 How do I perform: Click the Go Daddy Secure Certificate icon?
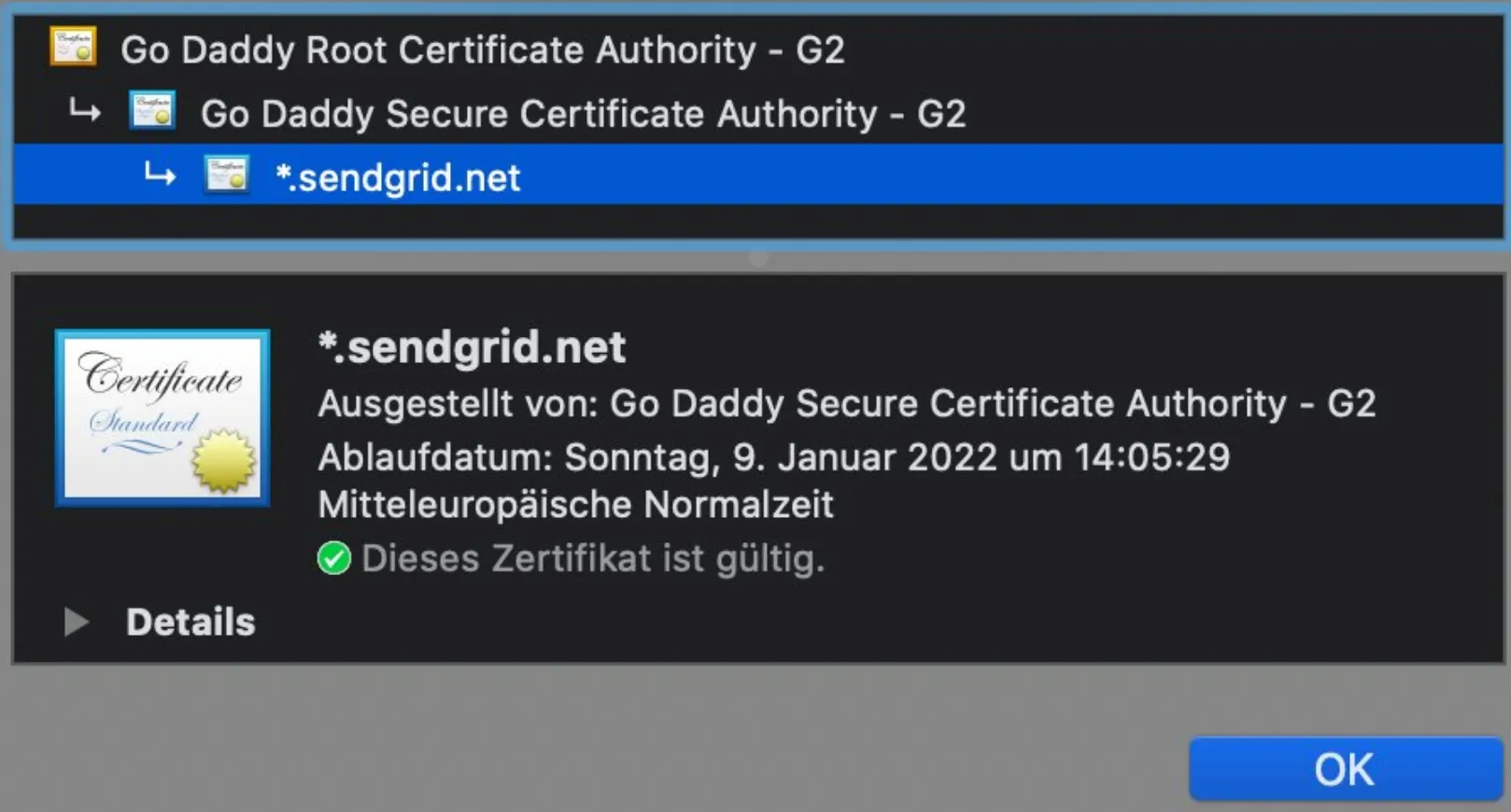click(152, 111)
